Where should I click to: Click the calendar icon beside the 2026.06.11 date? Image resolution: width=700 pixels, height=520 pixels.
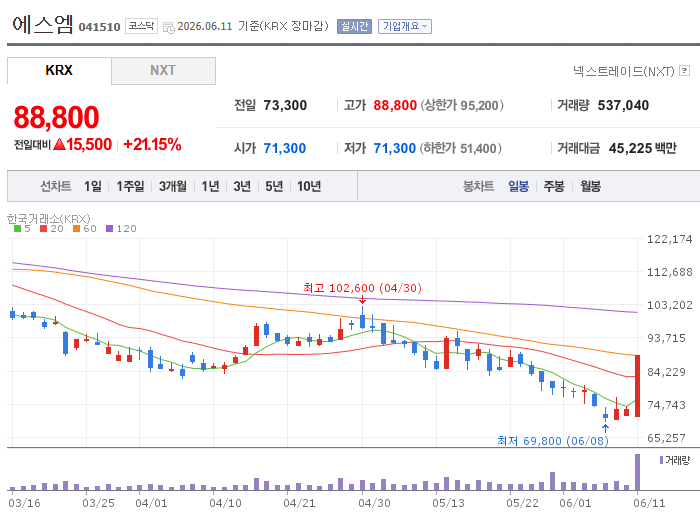[x=169, y=27]
